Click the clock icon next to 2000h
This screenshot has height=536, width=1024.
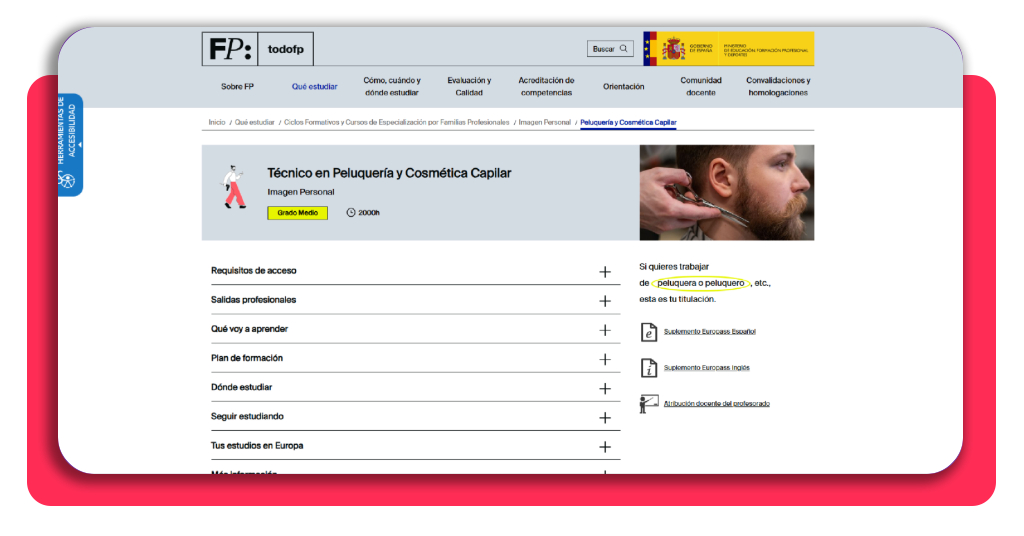pyautogui.click(x=351, y=213)
